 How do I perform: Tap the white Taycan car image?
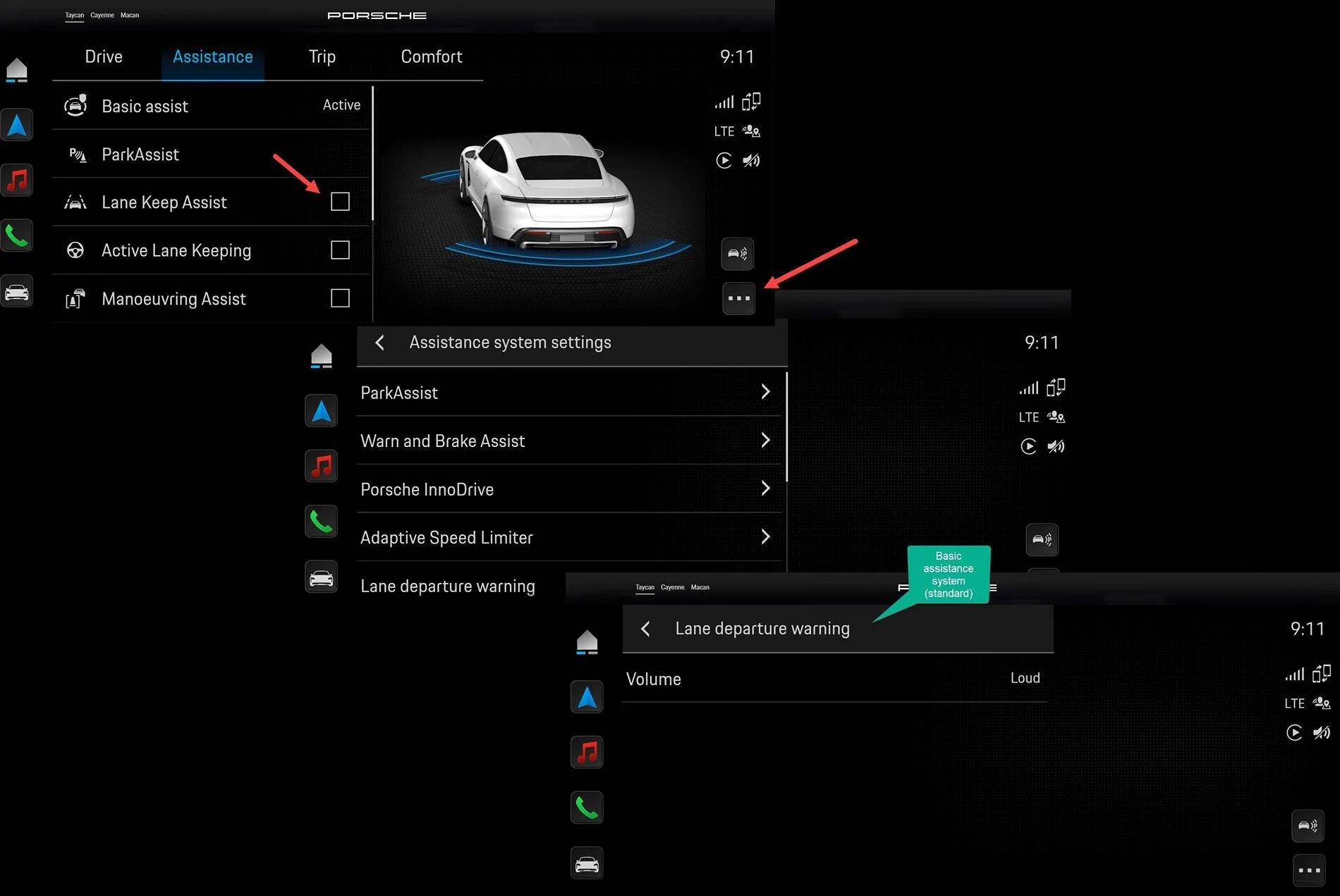(547, 190)
